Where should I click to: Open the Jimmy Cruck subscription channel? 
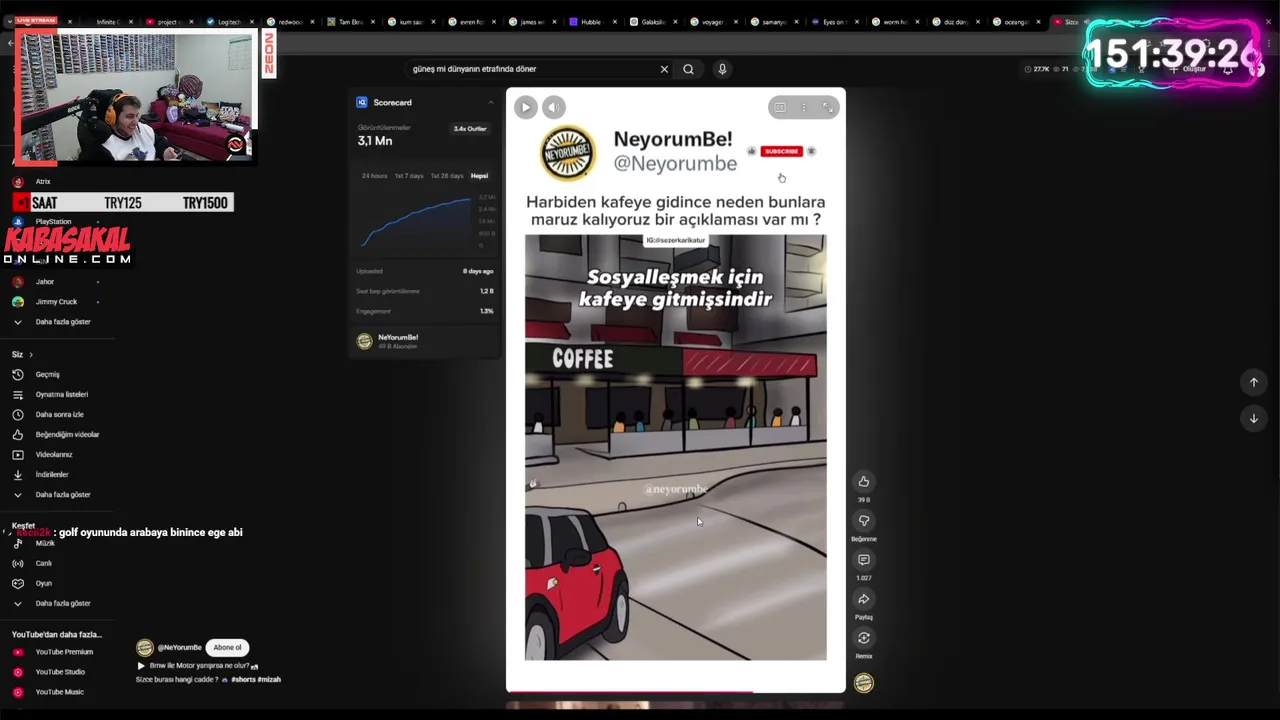coord(56,302)
